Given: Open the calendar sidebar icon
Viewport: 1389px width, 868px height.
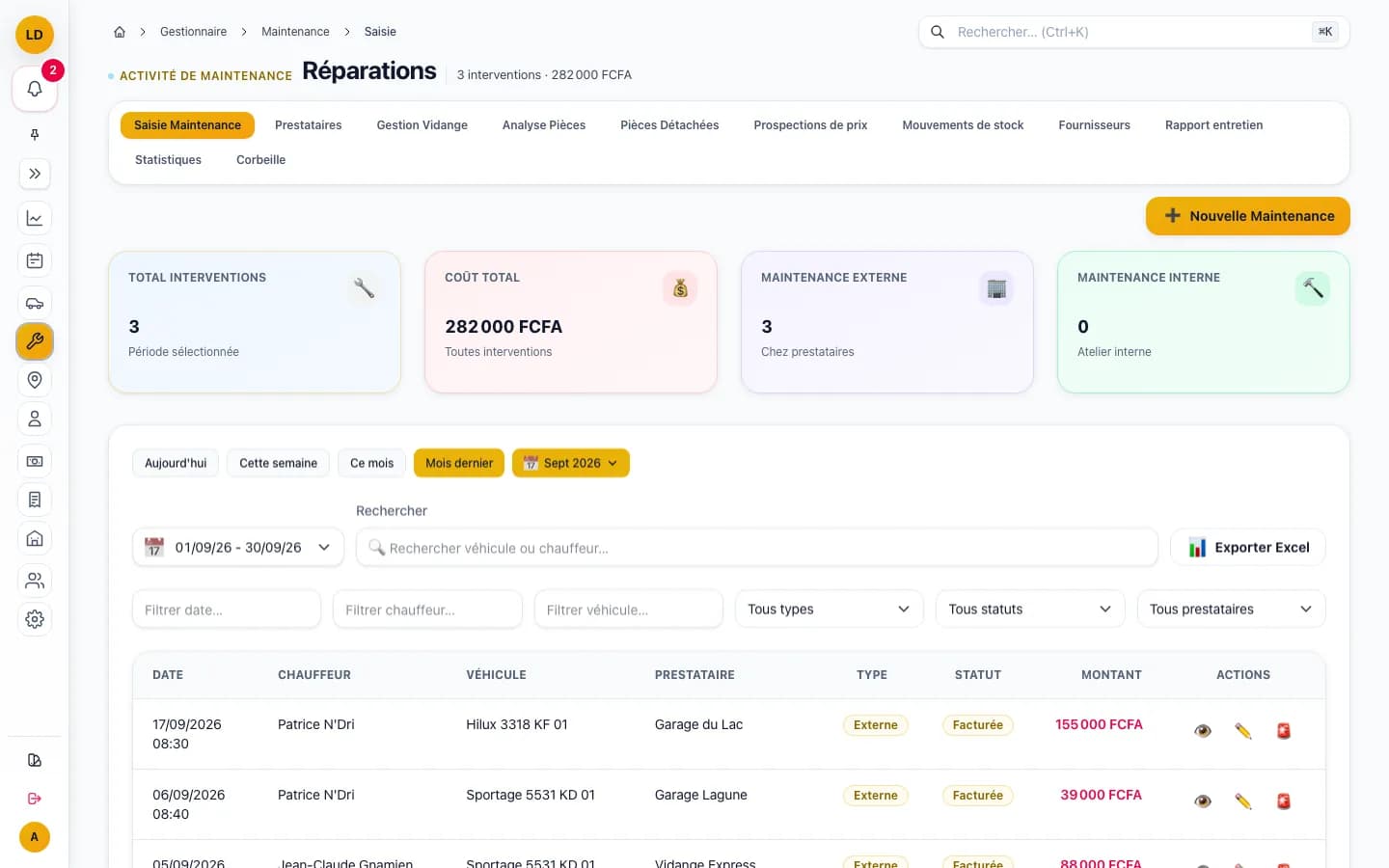Looking at the screenshot, I should pos(35,260).
